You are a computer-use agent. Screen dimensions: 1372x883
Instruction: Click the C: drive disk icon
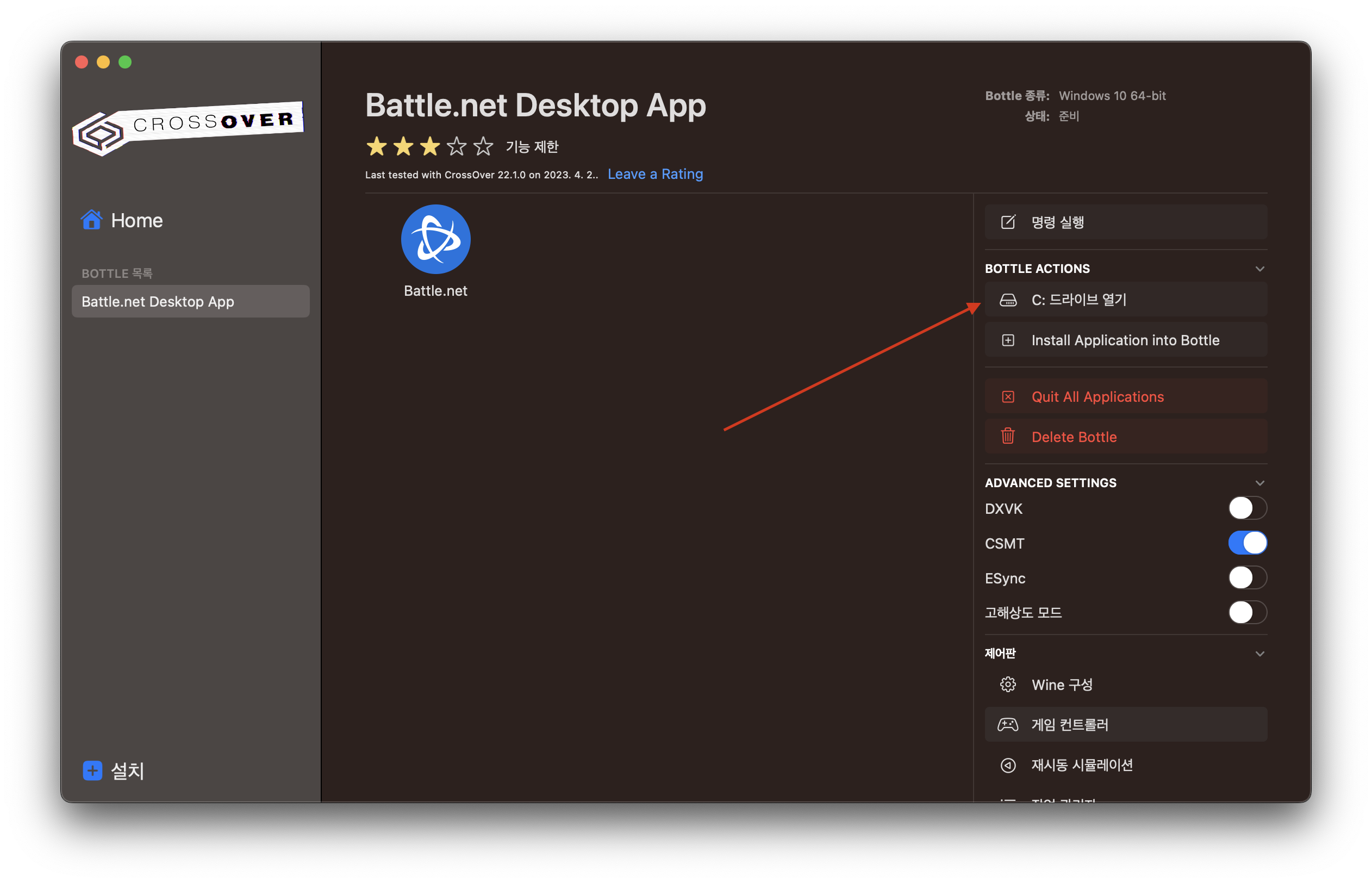click(1007, 300)
